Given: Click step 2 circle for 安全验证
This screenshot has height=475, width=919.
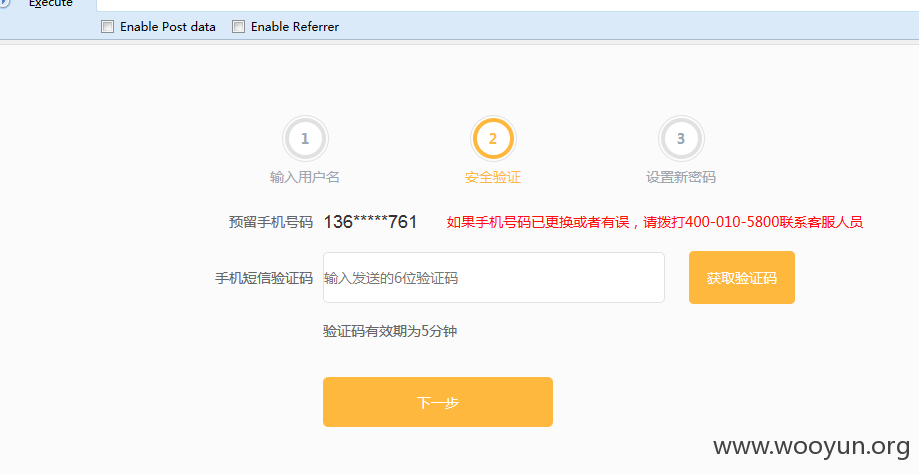Looking at the screenshot, I should click(x=493, y=139).
